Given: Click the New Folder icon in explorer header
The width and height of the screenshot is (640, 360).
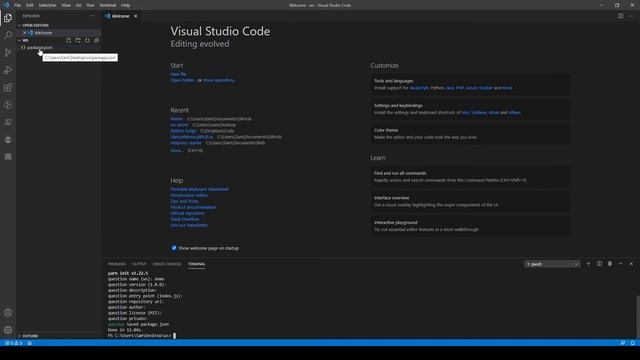Looking at the screenshot, I should (78, 40).
